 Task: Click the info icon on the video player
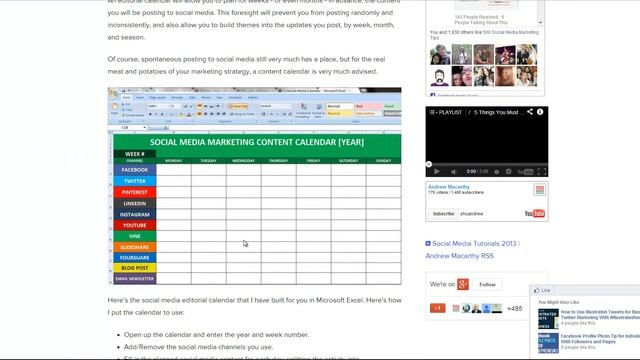pyautogui.click(x=540, y=111)
